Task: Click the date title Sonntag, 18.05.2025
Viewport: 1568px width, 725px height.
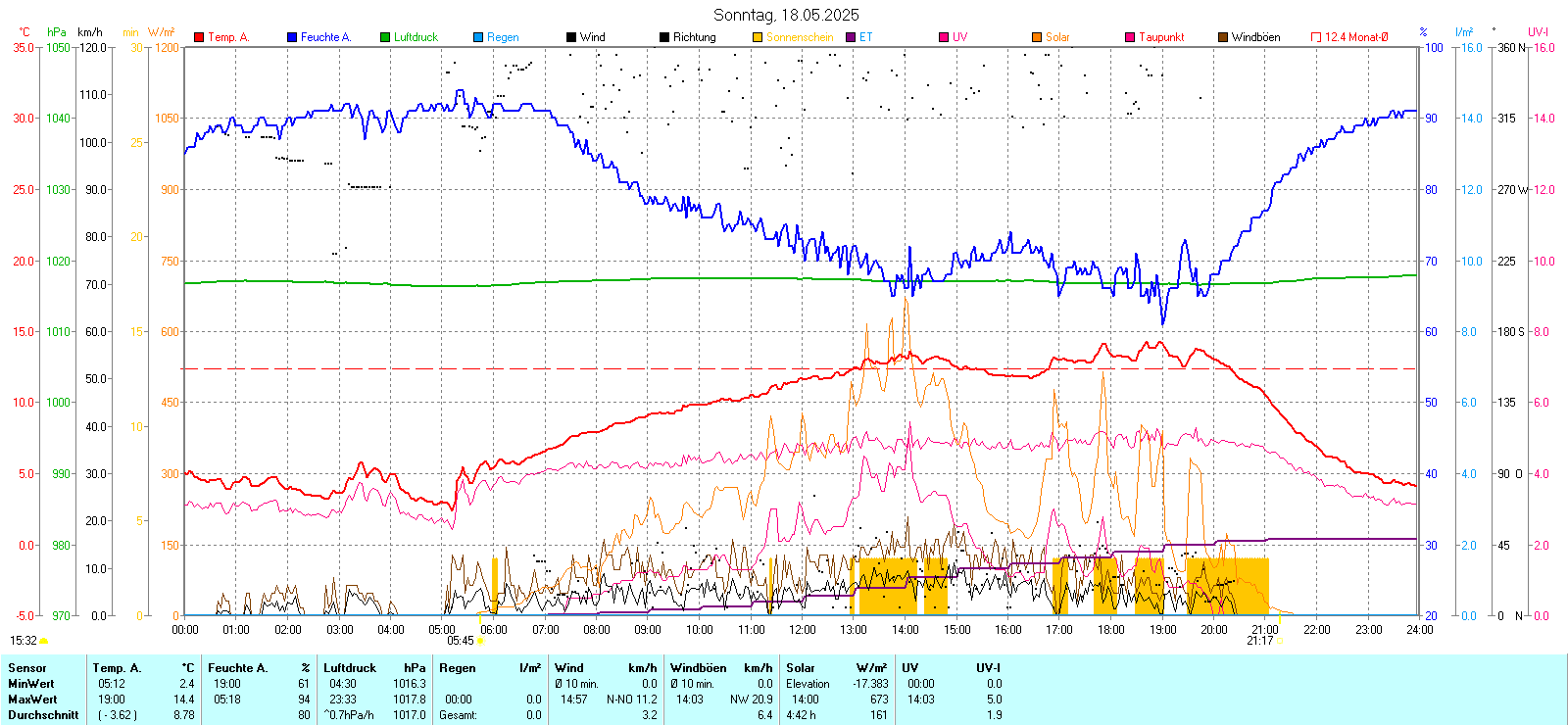Action: pos(786,15)
